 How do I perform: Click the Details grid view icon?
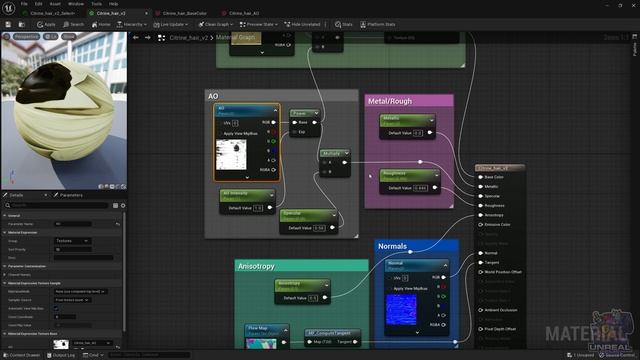pyautogui.click(x=116, y=206)
